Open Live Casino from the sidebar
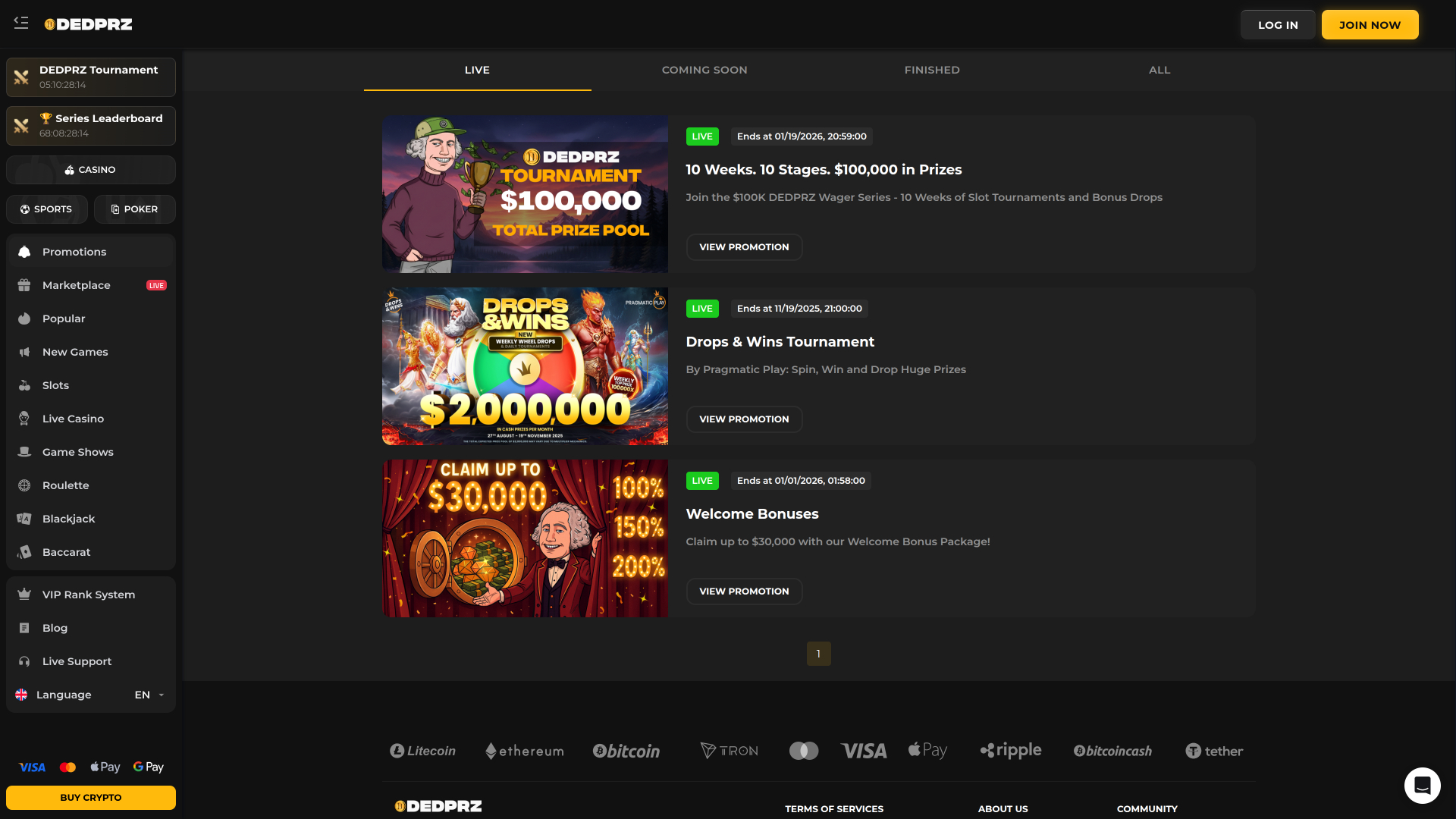The height and width of the screenshot is (819, 1456). 73,419
